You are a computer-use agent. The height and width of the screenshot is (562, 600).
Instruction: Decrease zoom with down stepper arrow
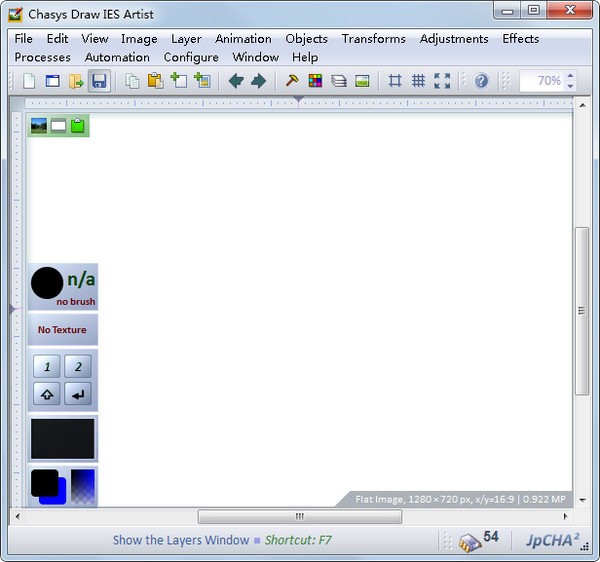pos(570,86)
